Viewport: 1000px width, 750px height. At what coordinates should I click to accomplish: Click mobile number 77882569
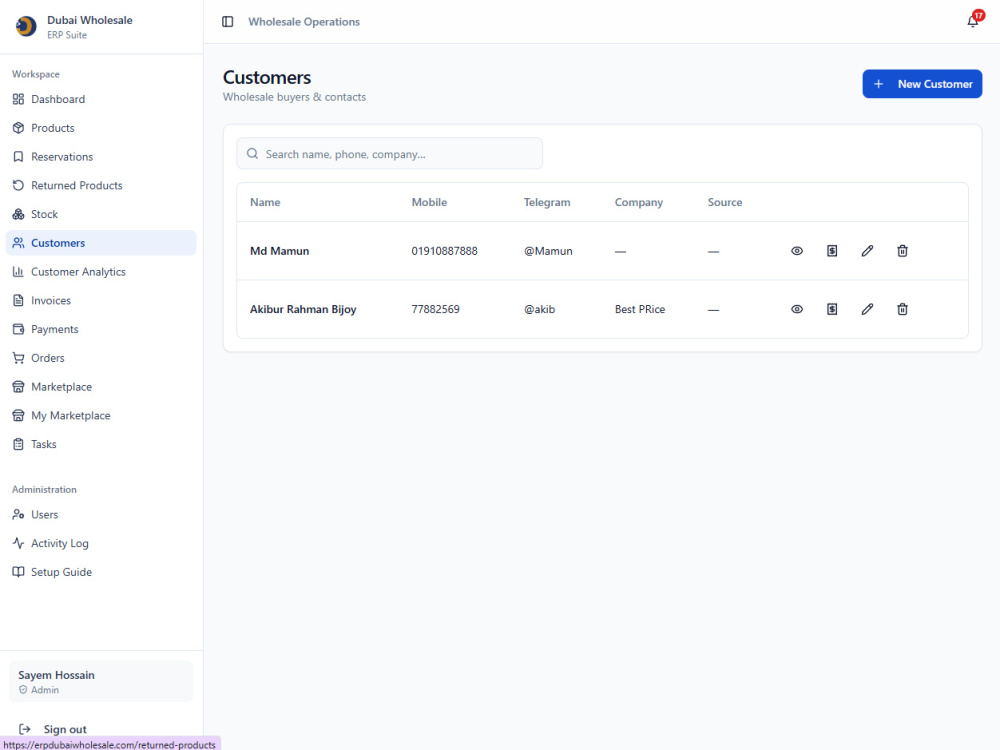point(436,309)
